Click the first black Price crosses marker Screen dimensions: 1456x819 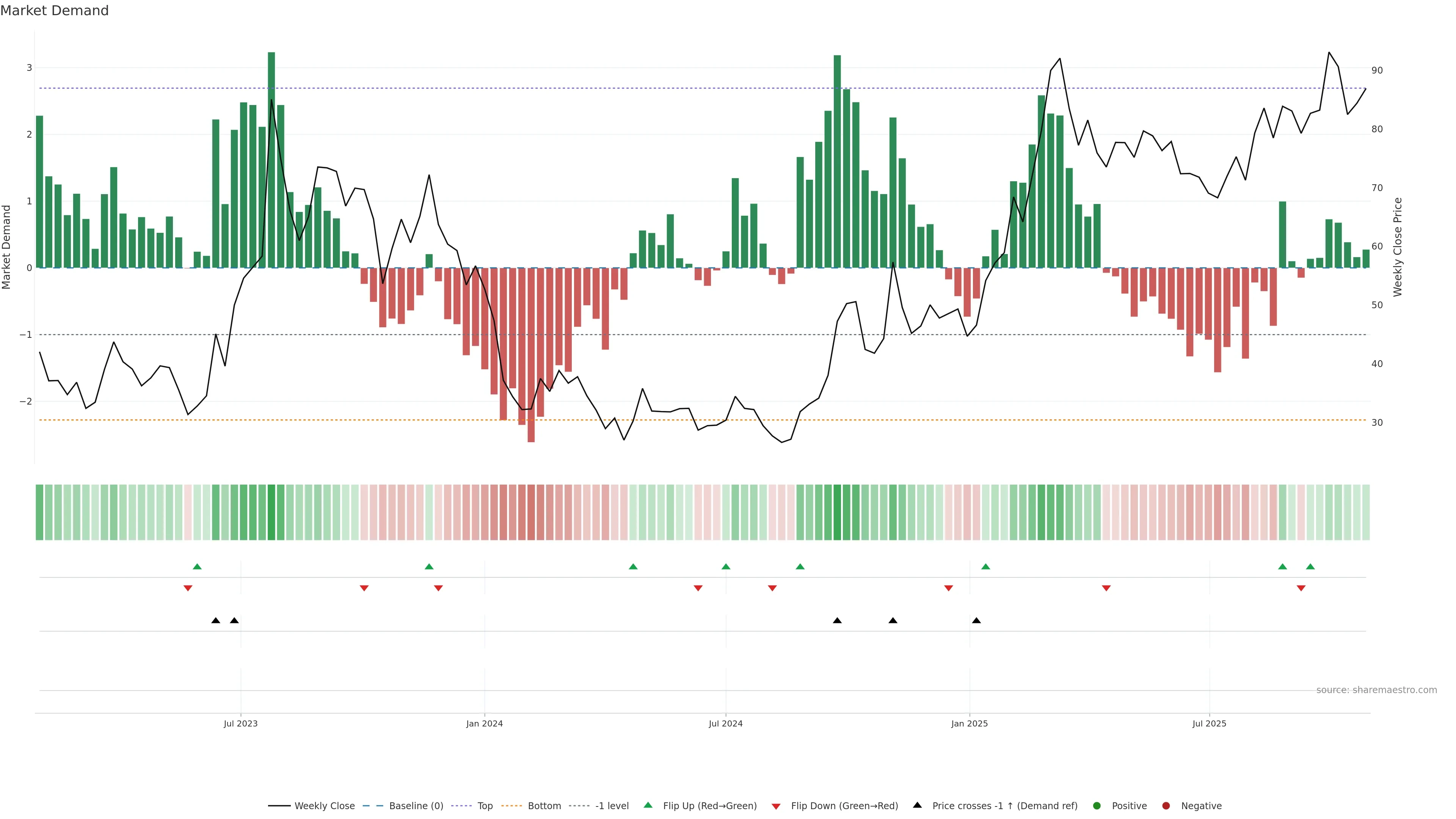[216, 621]
